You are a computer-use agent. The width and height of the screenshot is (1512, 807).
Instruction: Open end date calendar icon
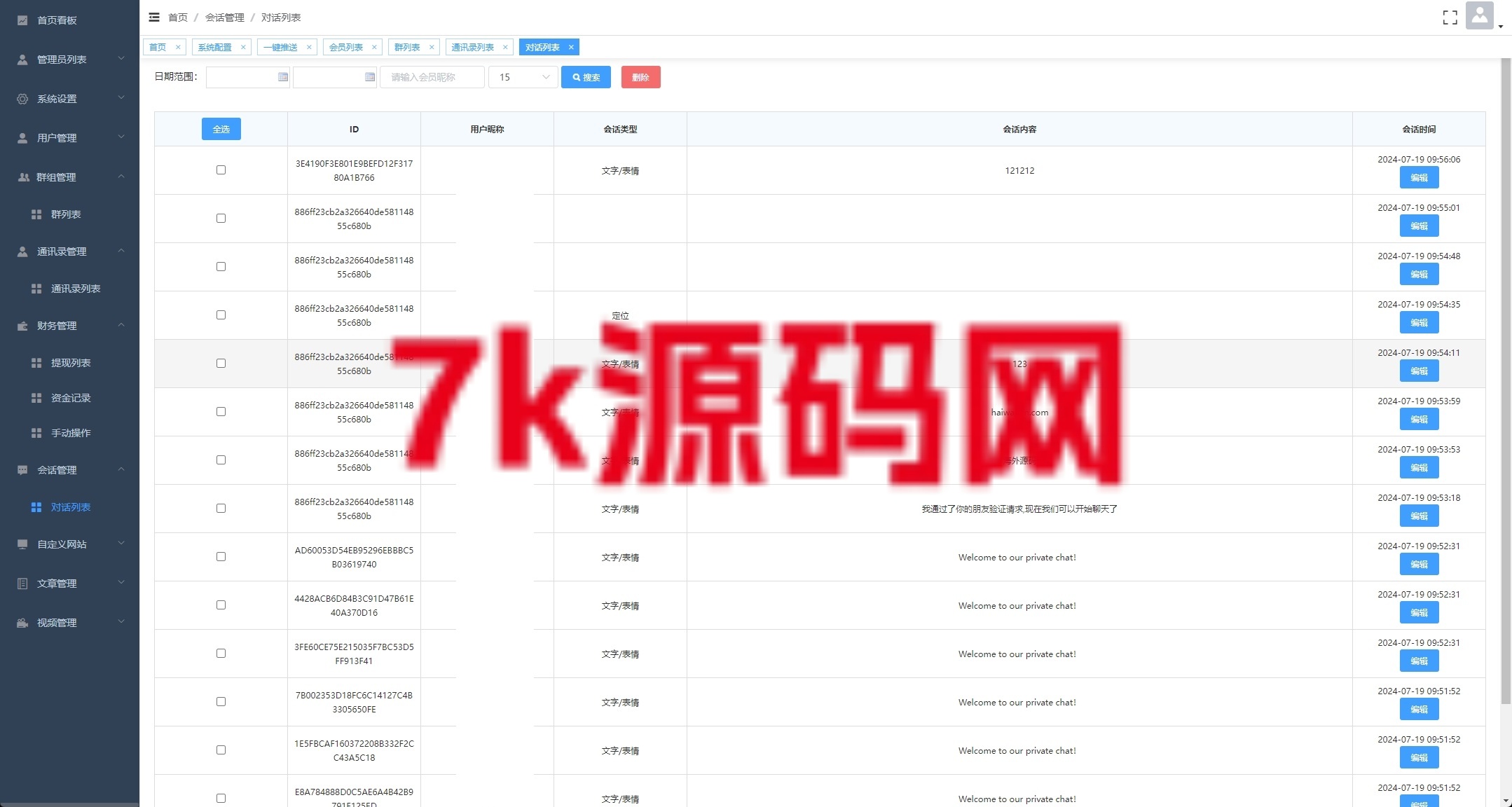(370, 77)
